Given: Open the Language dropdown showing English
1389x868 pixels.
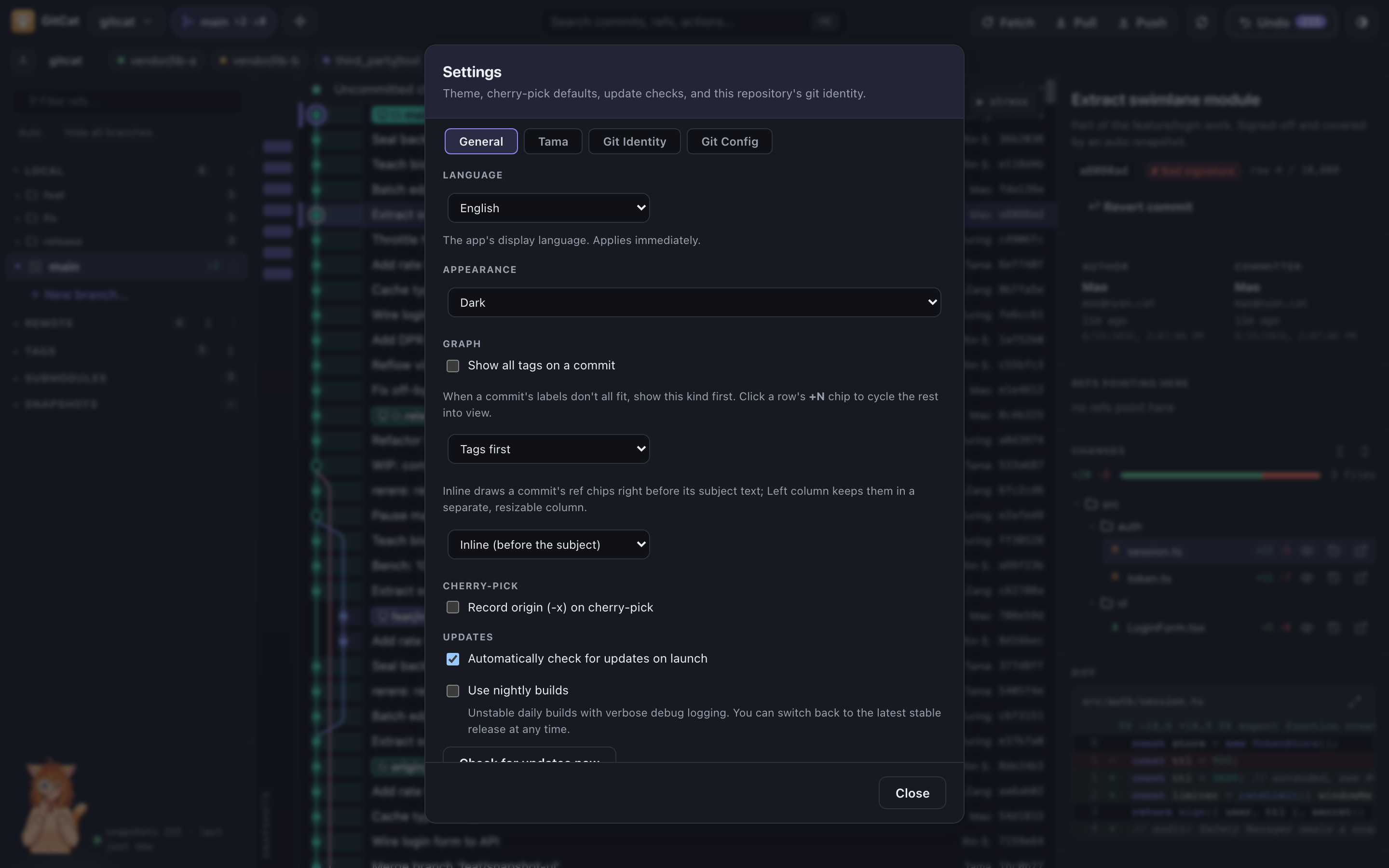Looking at the screenshot, I should click(549, 208).
